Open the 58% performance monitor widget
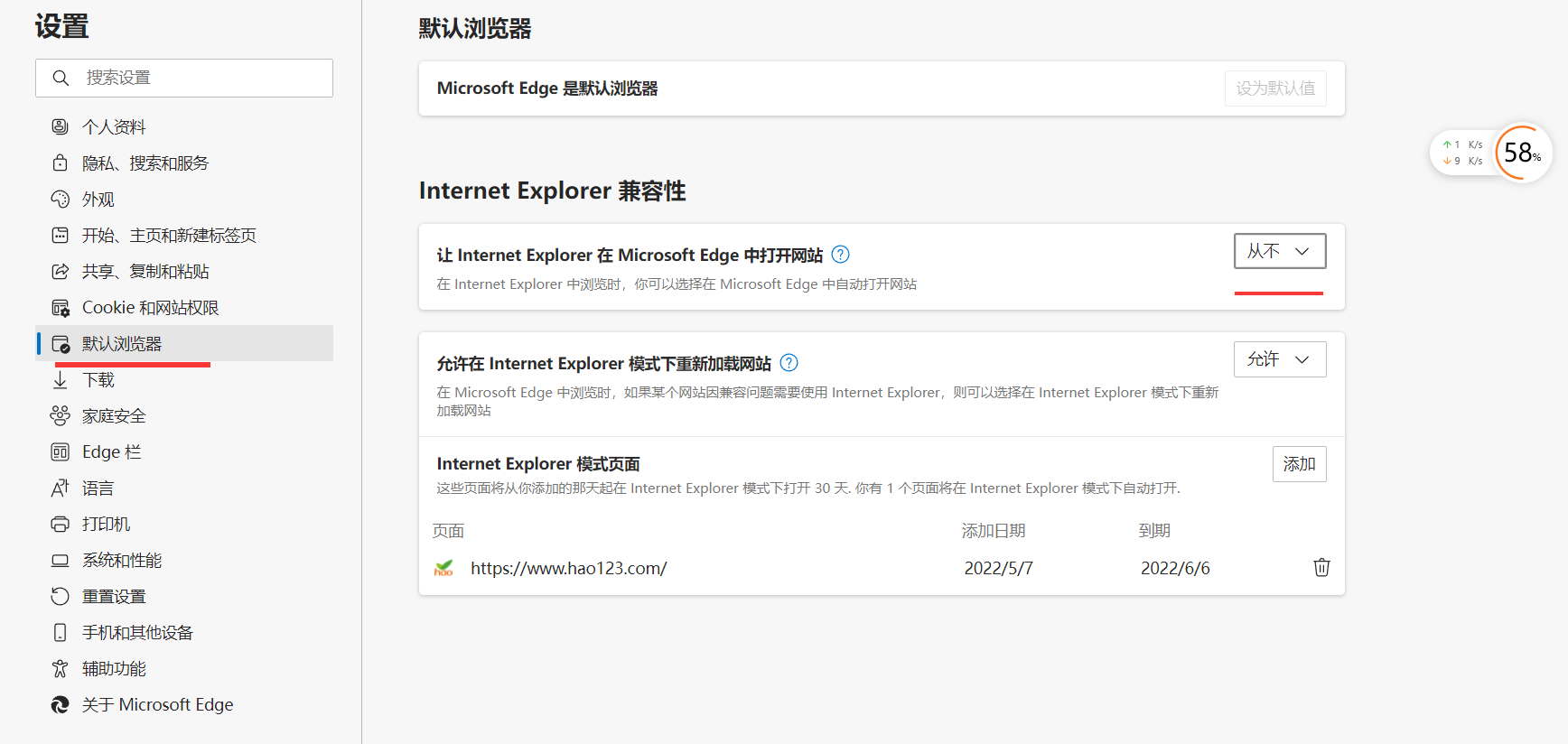This screenshot has width=1568, height=744. (x=1523, y=153)
